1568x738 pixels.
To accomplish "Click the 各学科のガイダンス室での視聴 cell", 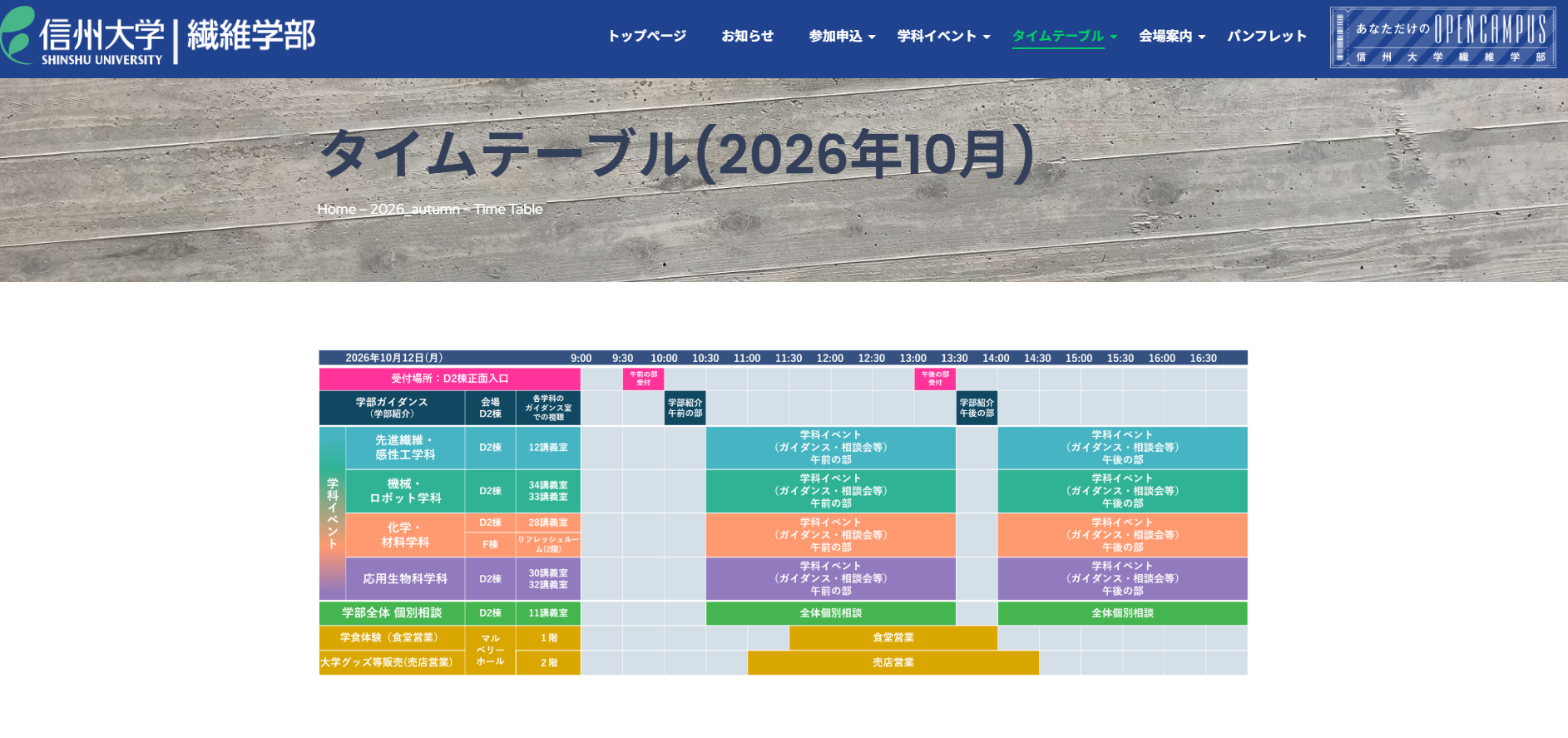I will pos(548,408).
